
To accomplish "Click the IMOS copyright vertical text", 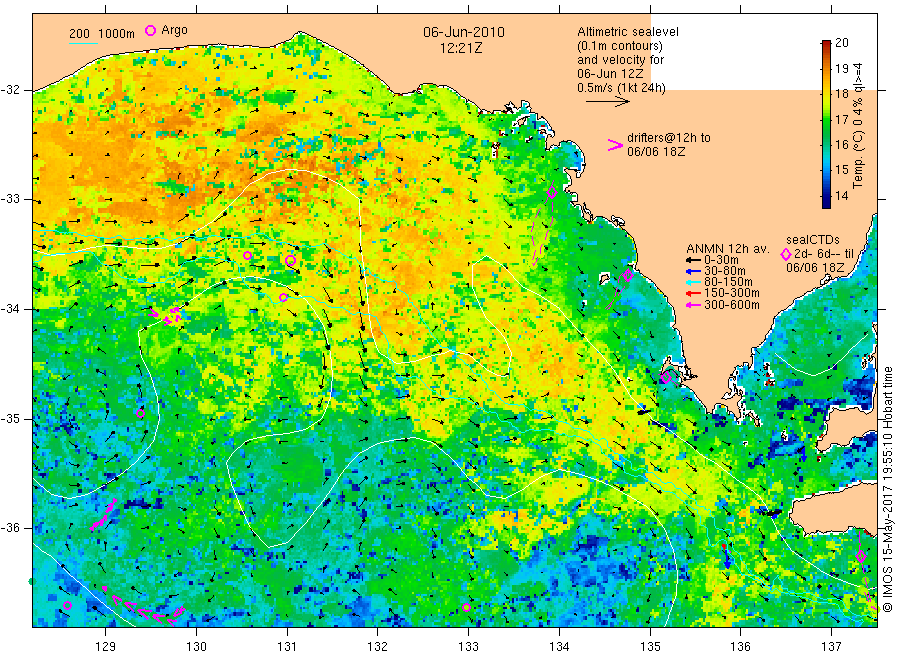I will pyautogui.click(x=888, y=491).
